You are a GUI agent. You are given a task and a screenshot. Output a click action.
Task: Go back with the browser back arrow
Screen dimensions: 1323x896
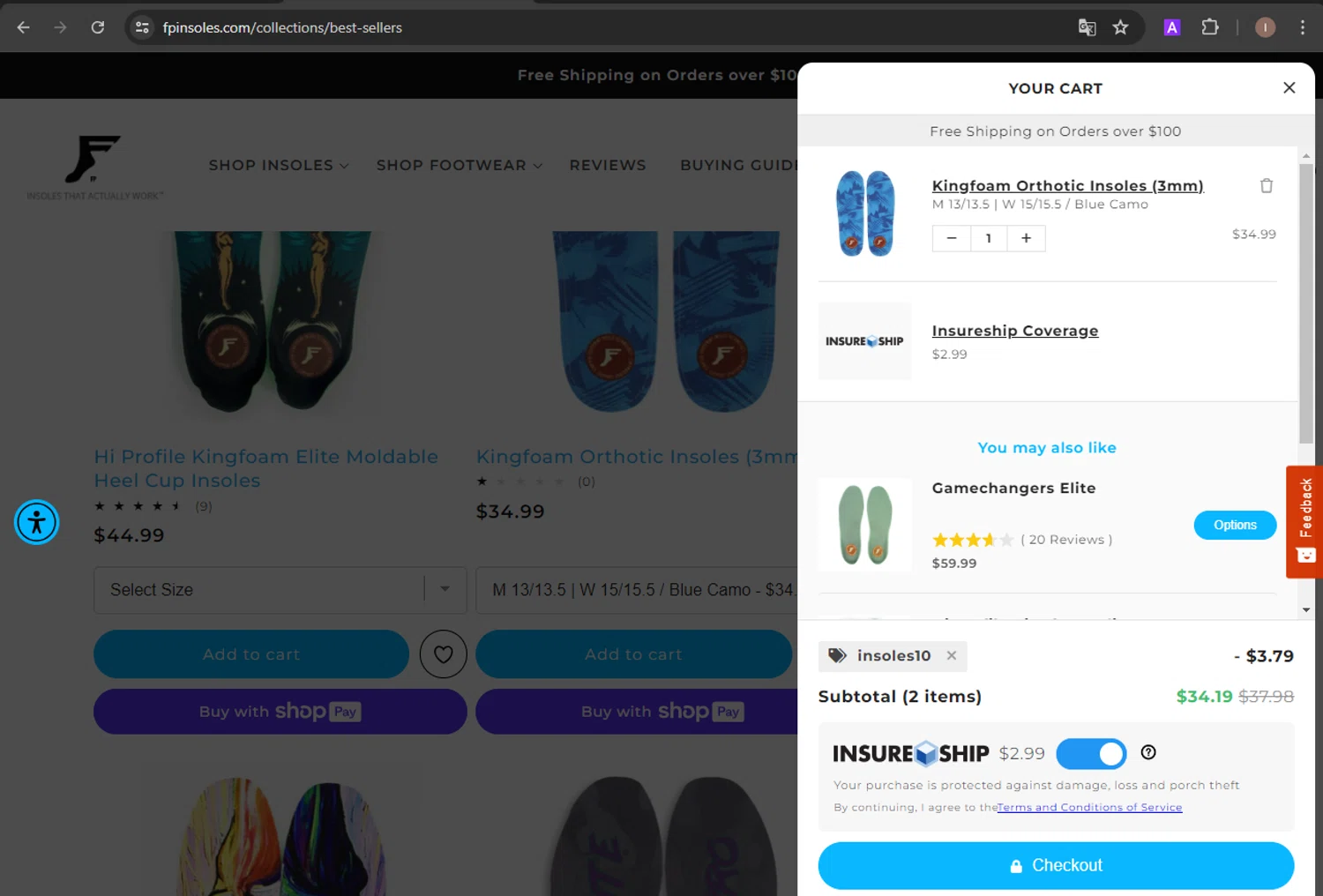point(24,27)
